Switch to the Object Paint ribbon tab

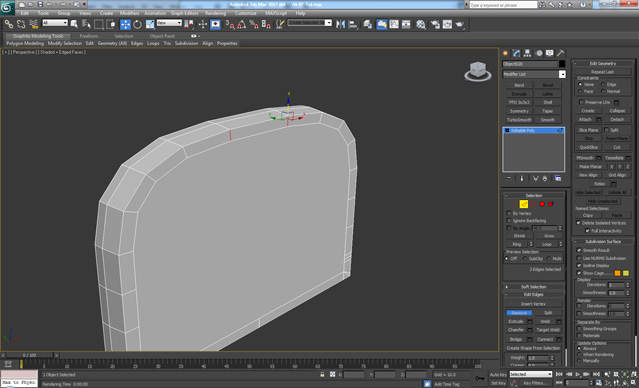tap(162, 36)
